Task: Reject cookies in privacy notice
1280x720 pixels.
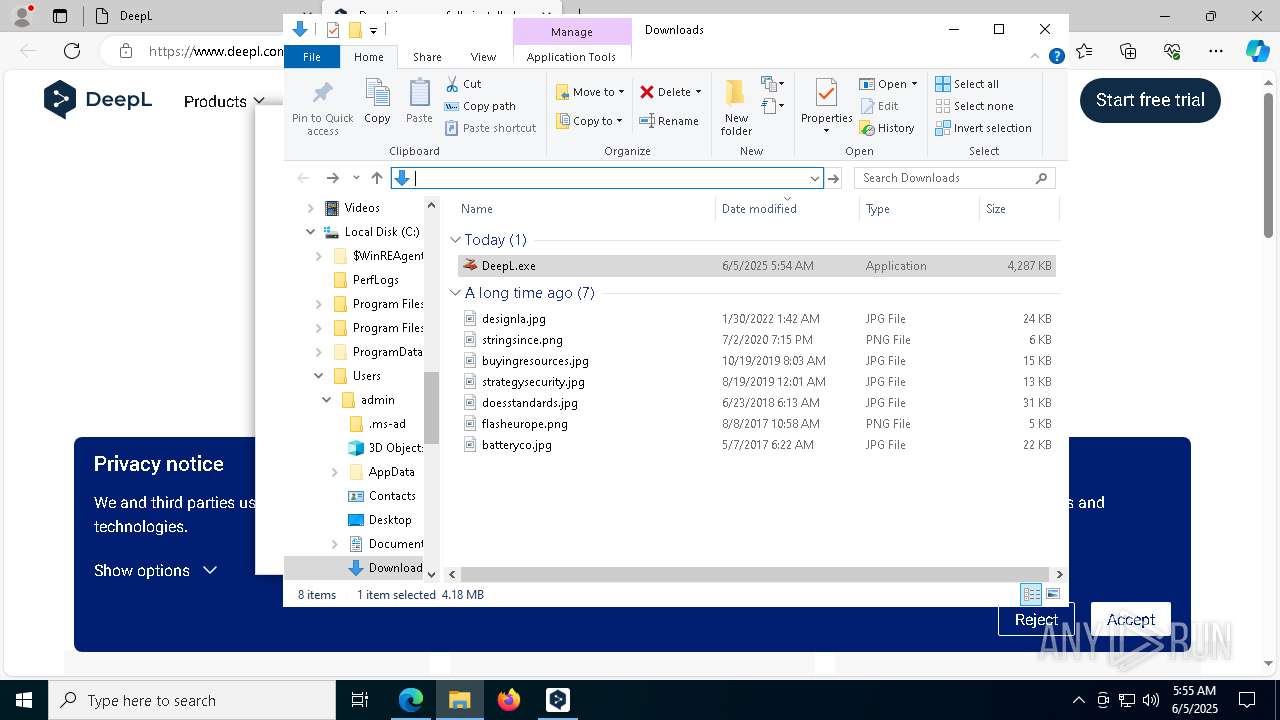Action: [1036, 620]
